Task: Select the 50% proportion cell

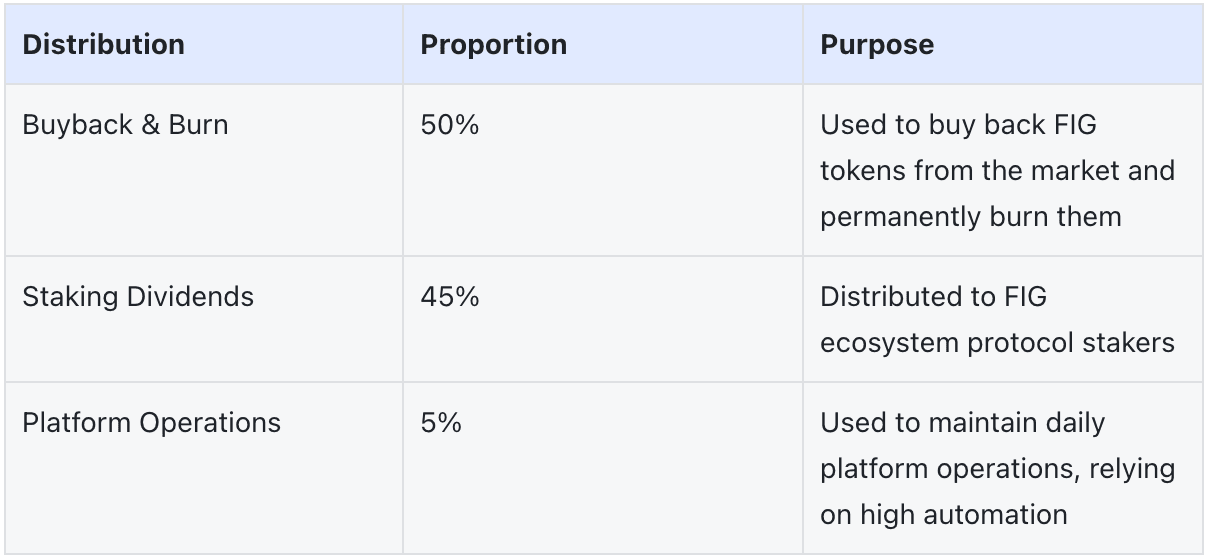Action: coord(449,125)
